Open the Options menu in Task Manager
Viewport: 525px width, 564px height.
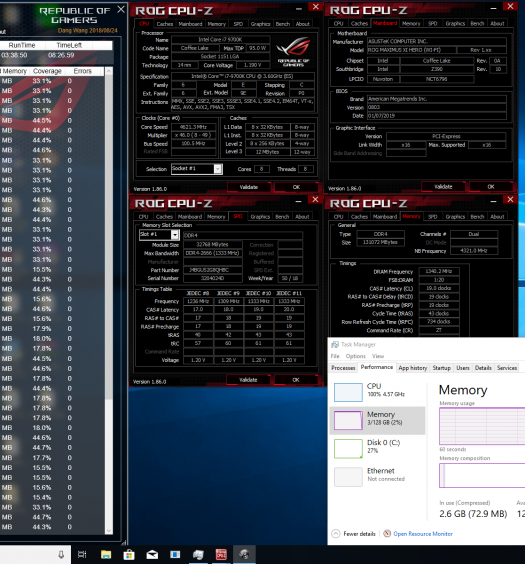tap(356, 356)
